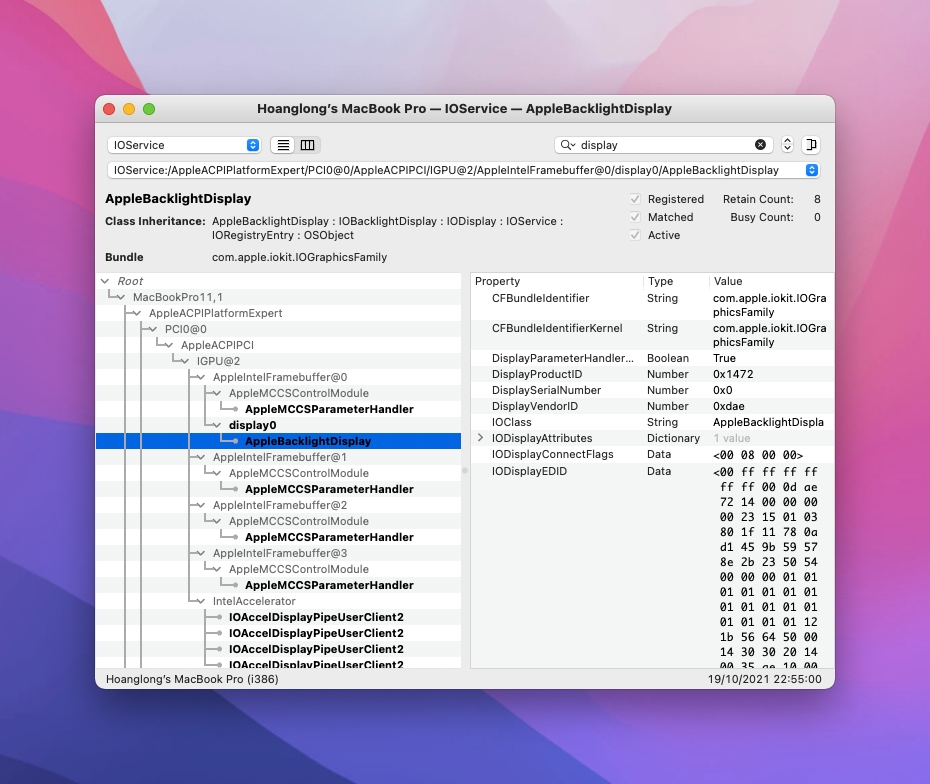Collapse the IGPU@2 node

pos(185,361)
